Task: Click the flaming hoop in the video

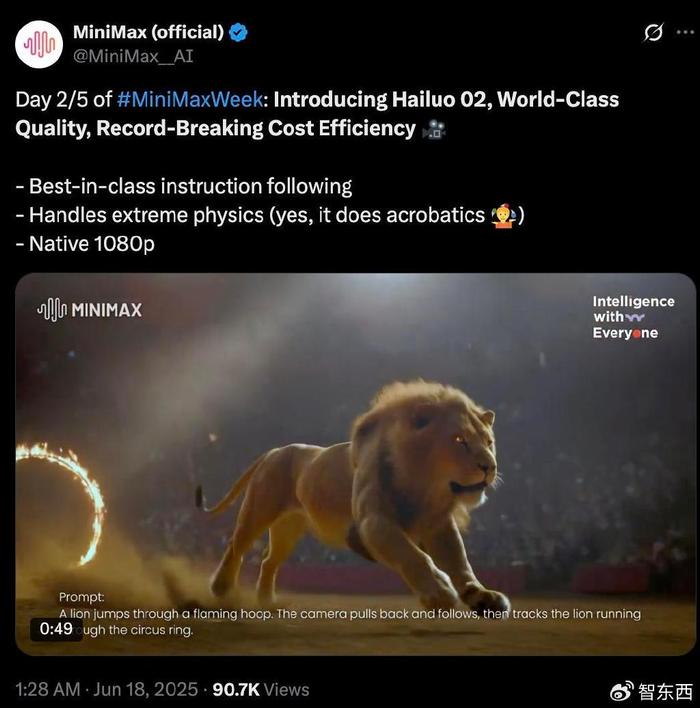Action: click(60, 503)
